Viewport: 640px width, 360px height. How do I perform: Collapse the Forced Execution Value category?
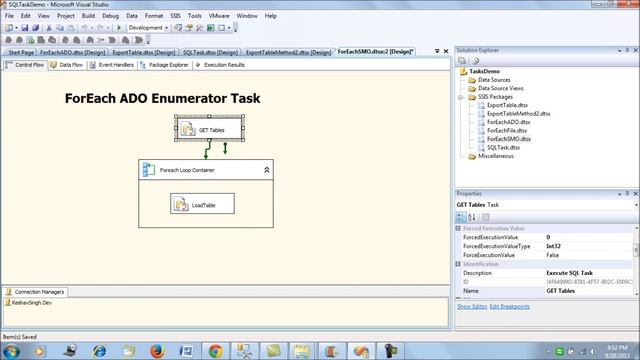(458, 229)
